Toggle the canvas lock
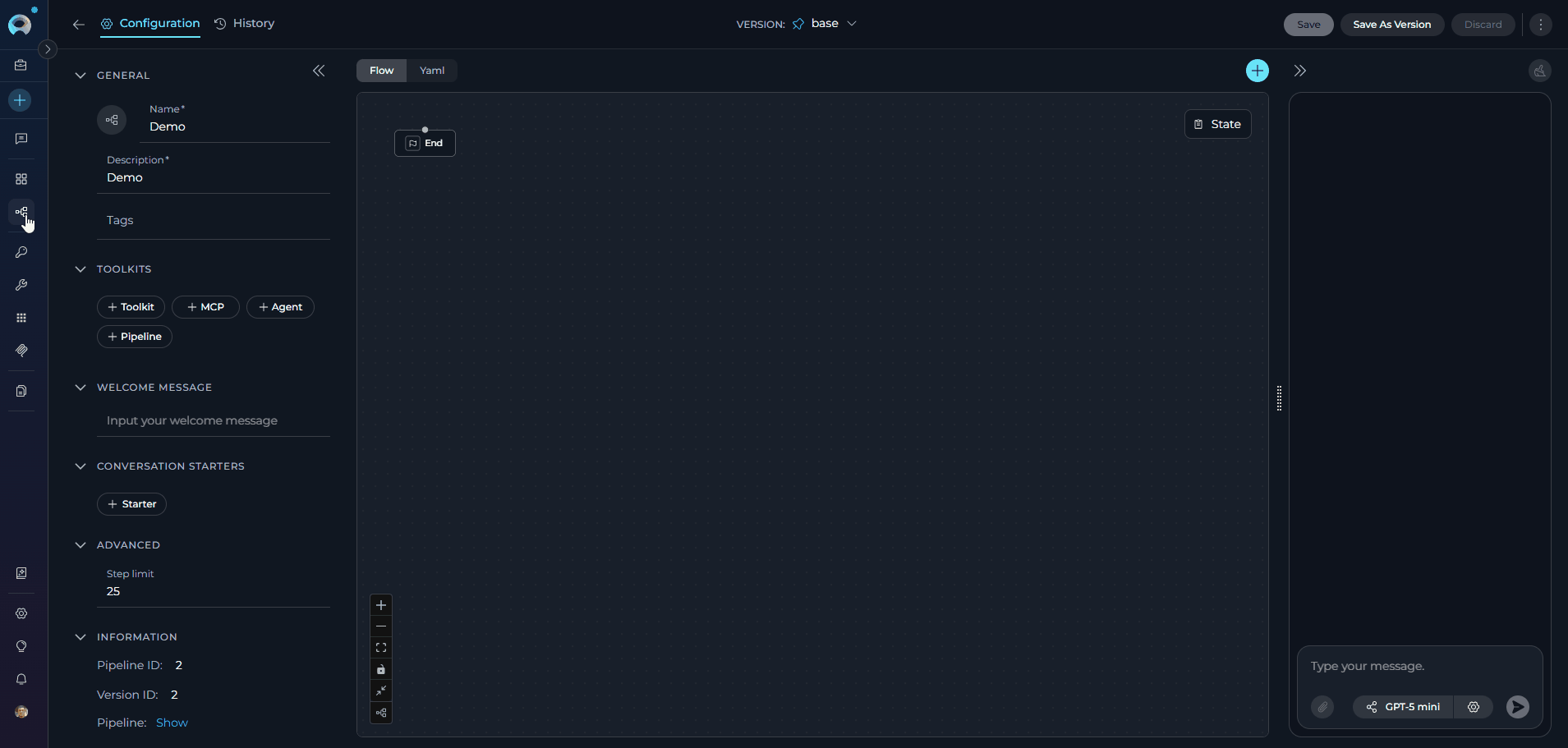The image size is (1568, 748). pyautogui.click(x=380, y=668)
